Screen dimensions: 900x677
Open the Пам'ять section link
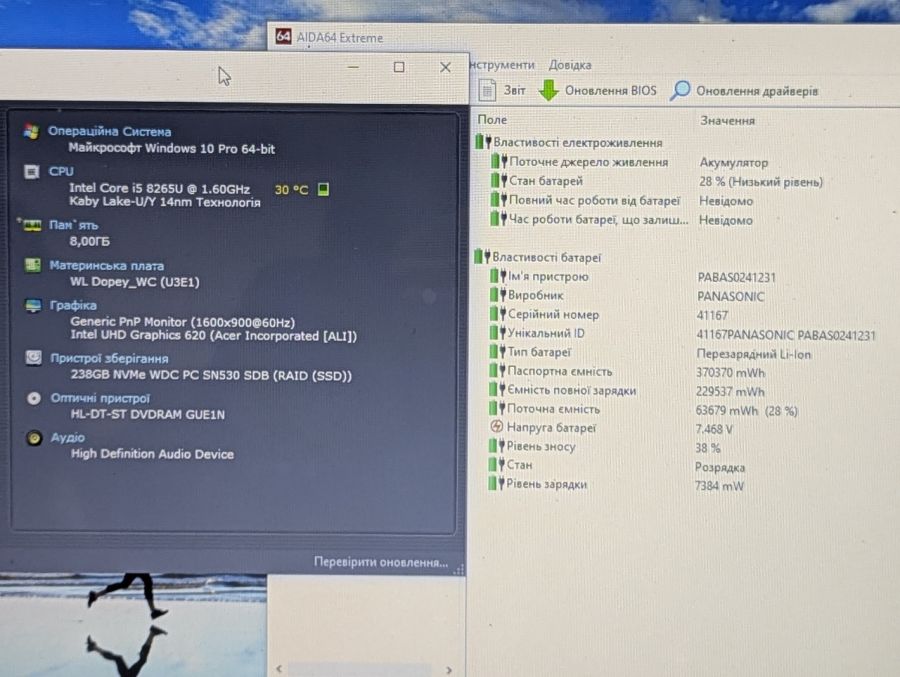[x=73, y=225]
